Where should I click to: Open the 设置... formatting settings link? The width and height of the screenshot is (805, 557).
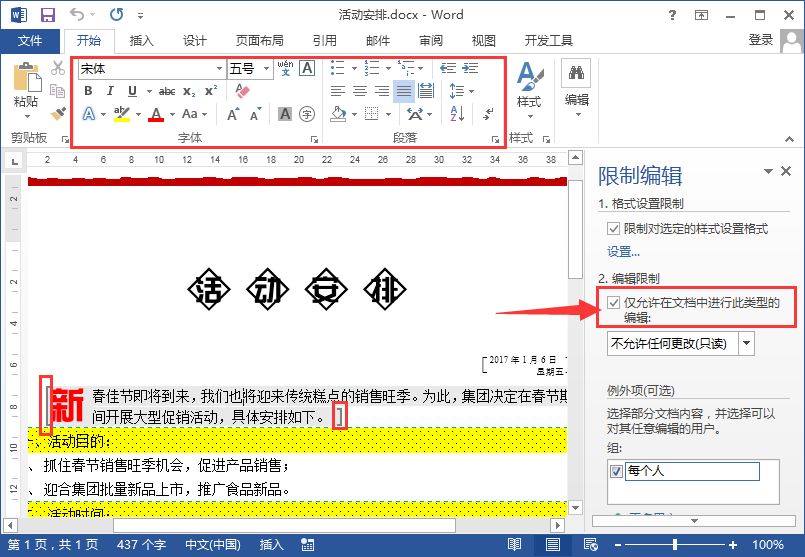tap(623, 252)
